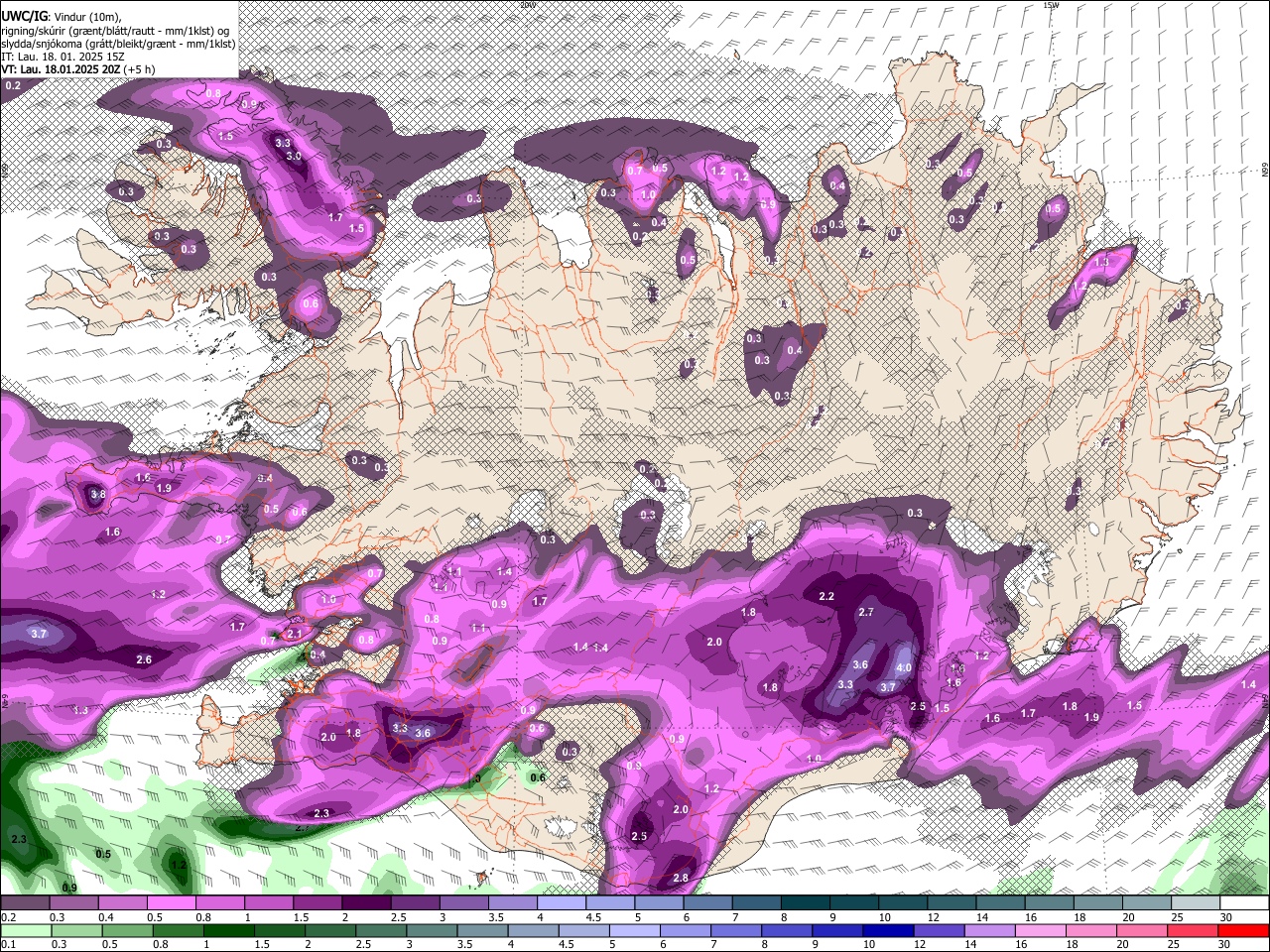This screenshot has width=1270, height=952.
Task: Select the bright red lower legend swatch labeled 30
Action: pyautogui.click(x=1245, y=930)
